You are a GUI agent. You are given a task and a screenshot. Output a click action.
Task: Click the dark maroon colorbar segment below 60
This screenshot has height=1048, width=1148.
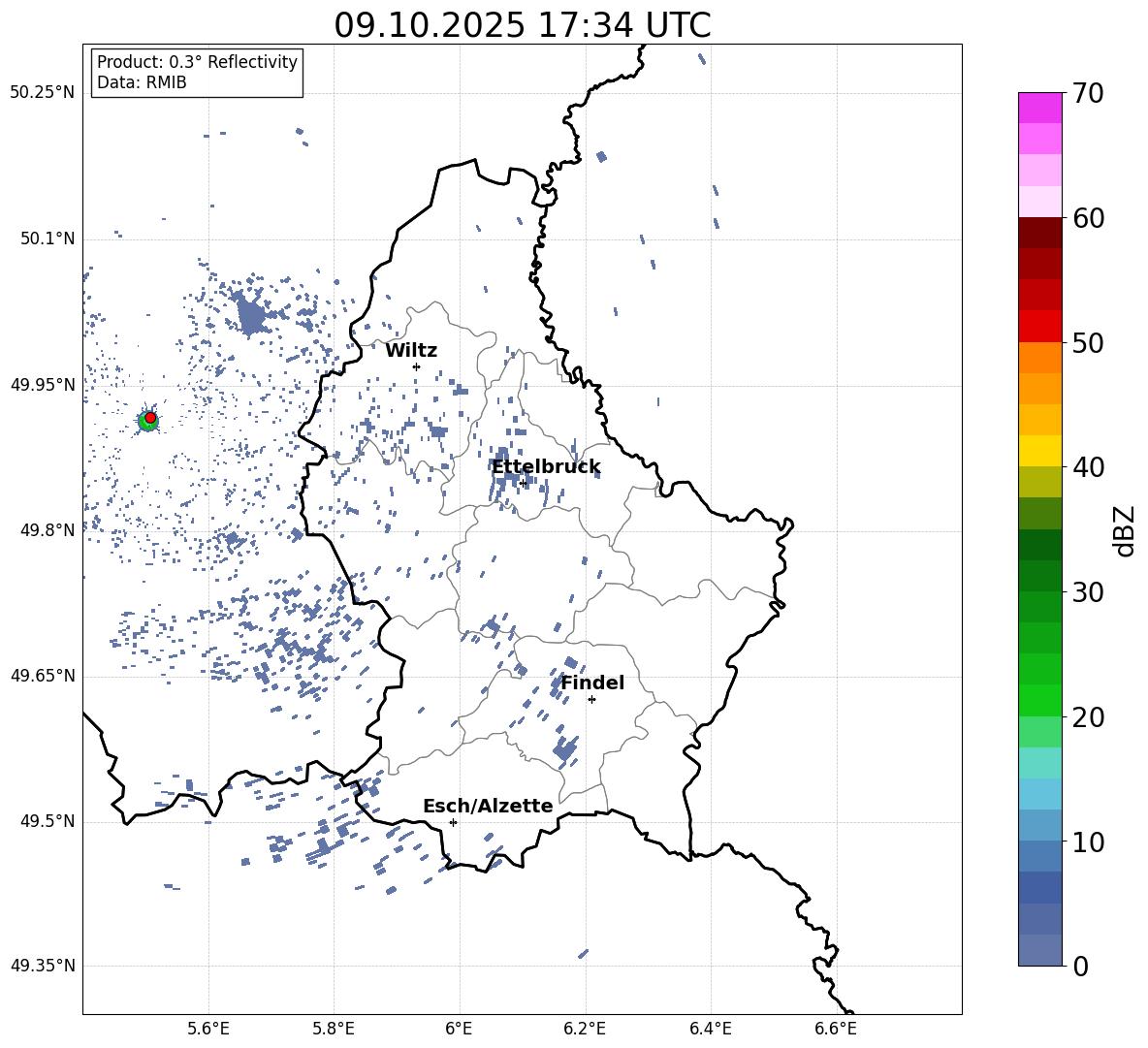[1040, 233]
